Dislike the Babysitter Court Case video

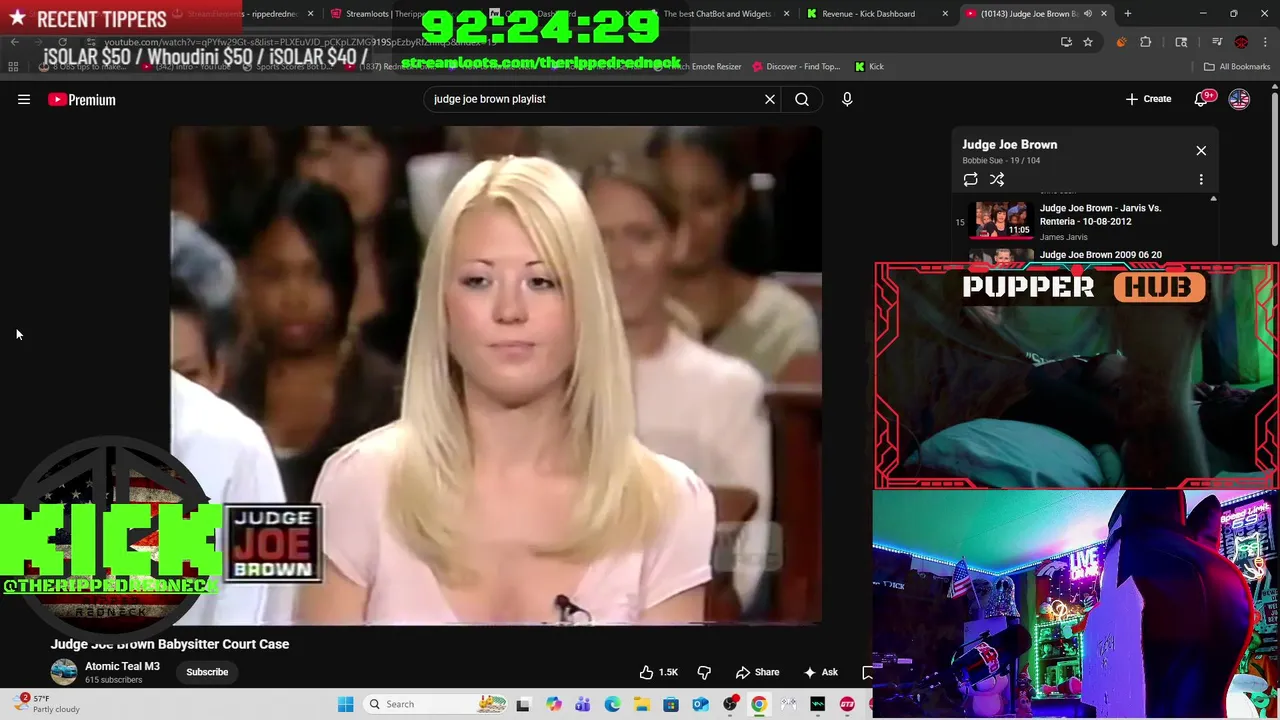pyautogui.click(x=704, y=672)
